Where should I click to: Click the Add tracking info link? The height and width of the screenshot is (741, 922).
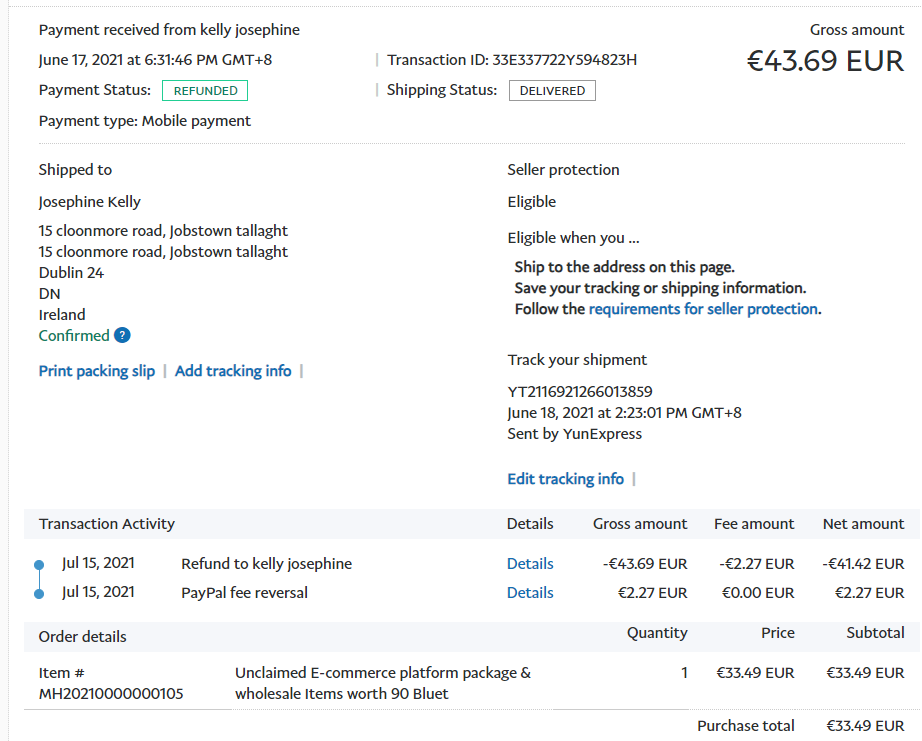[x=233, y=371]
